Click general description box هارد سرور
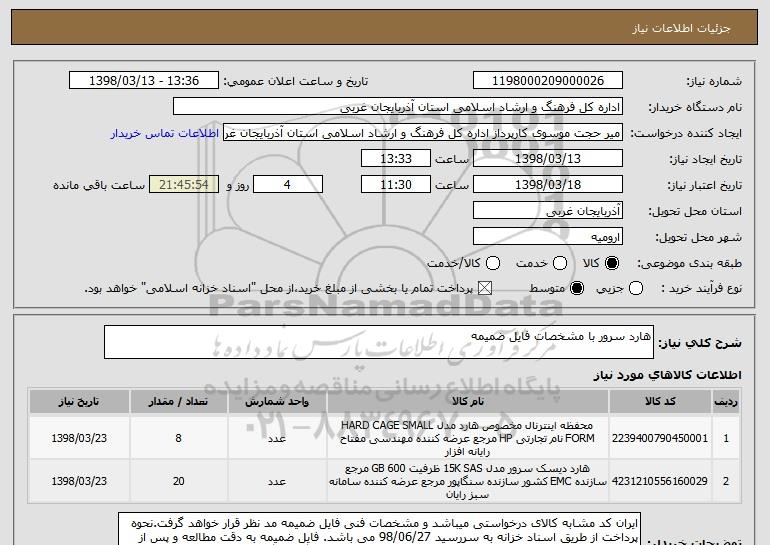The width and height of the screenshot is (770, 545). point(379,342)
